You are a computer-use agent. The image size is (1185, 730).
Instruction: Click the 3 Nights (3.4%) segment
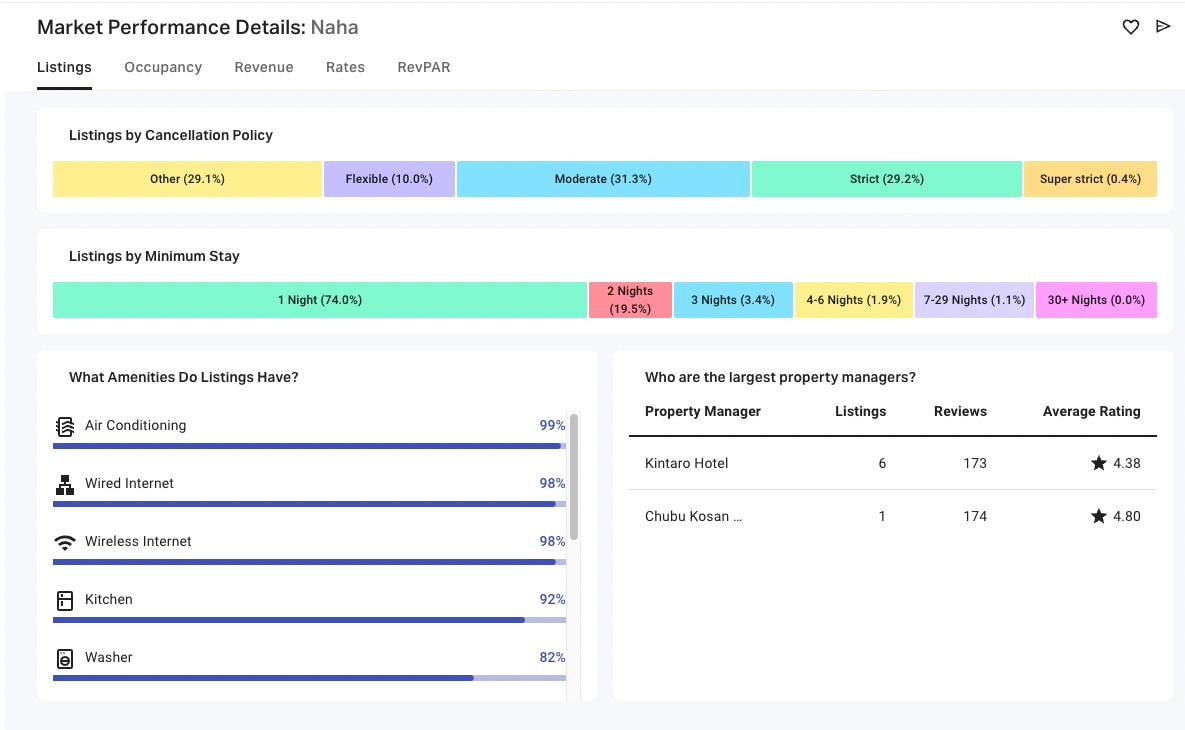pyautogui.click(x=733, y=300)
